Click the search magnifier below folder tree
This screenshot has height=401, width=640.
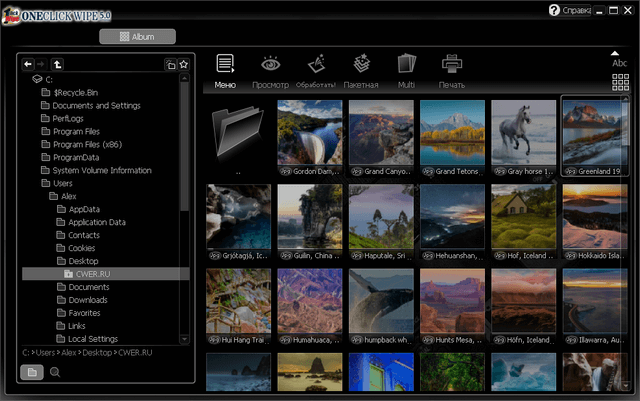[x=55, y=372]
